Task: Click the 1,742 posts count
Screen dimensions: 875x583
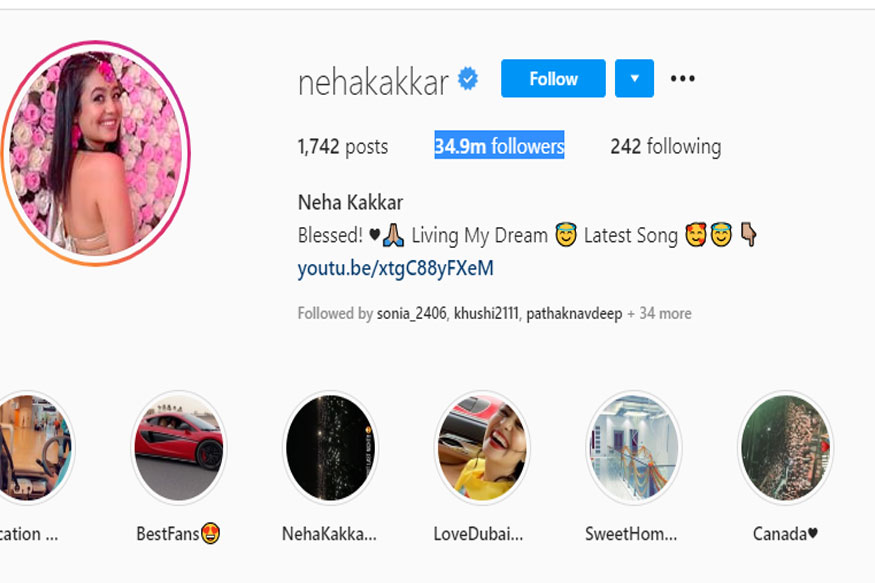Action: pos(343,147)
